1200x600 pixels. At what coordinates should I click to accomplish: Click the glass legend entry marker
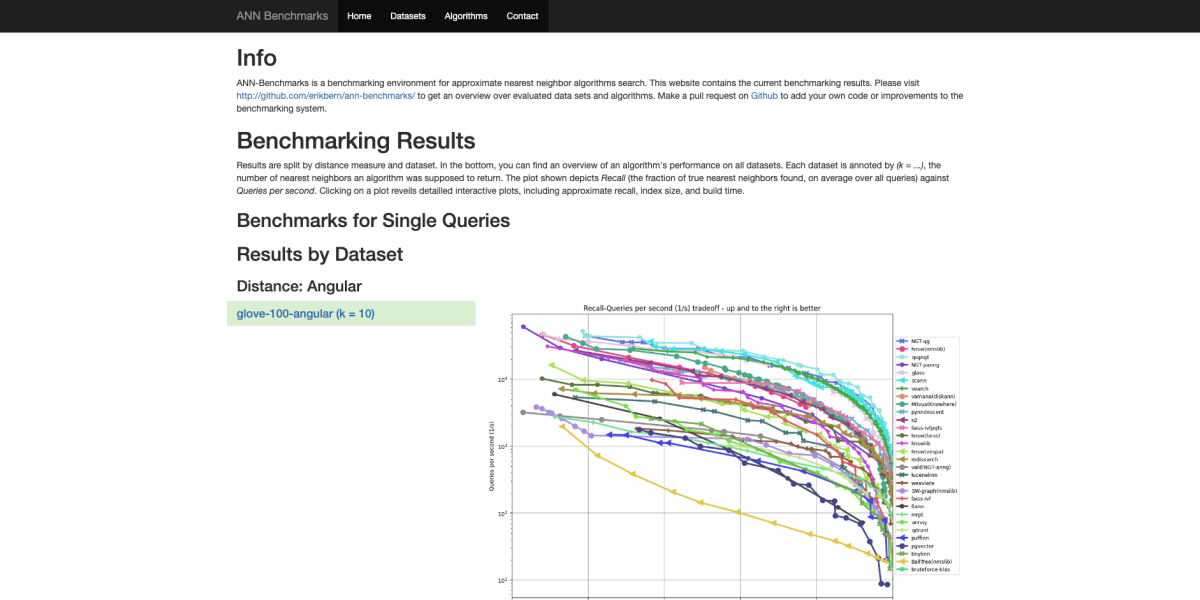click(x=902, y=372)
